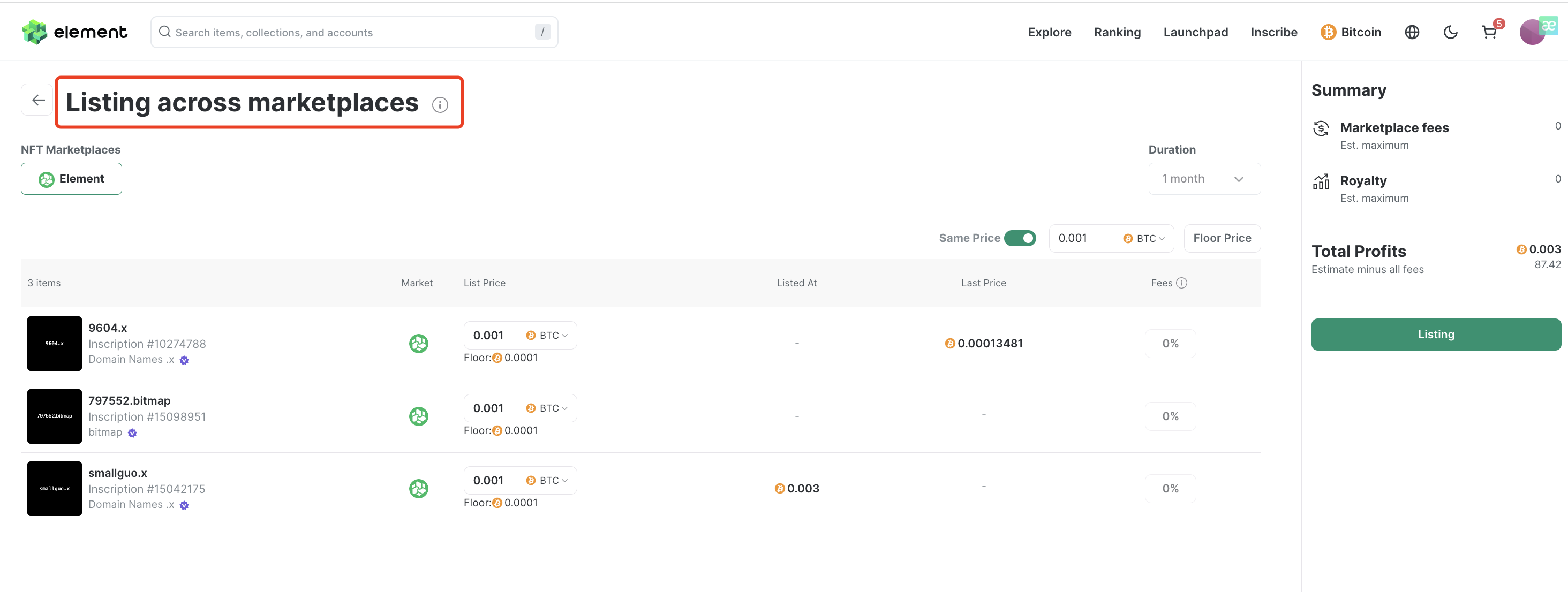Screen dimensions: 1568x592
Task: Switch to dark mode moon icon
Action: (x=1450, y=33)
